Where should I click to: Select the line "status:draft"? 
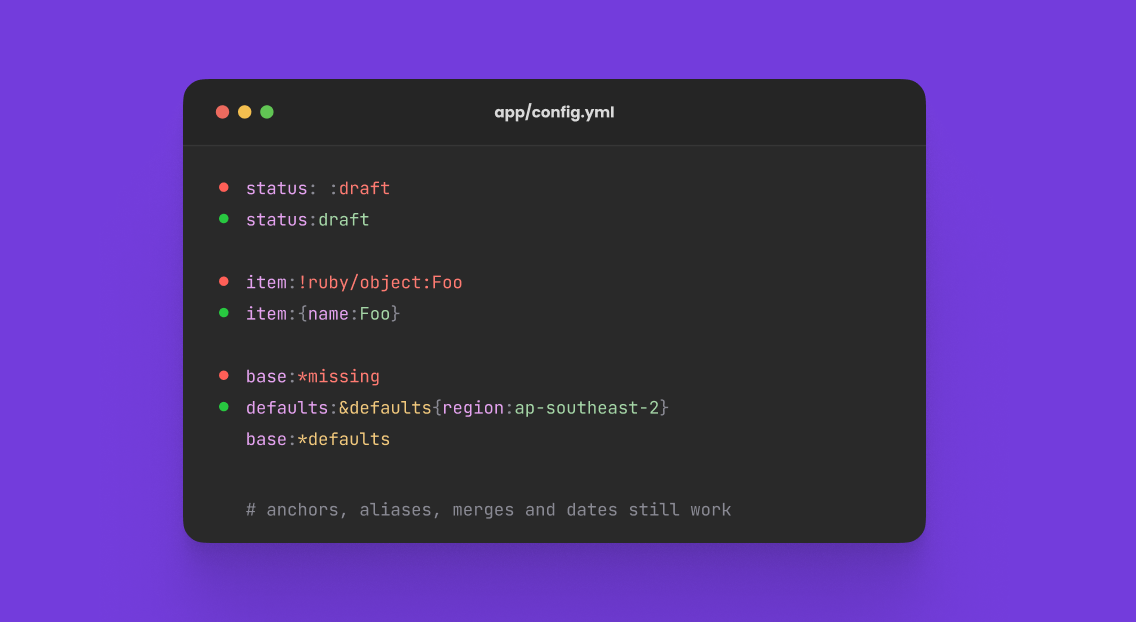(x=308, y=219)
